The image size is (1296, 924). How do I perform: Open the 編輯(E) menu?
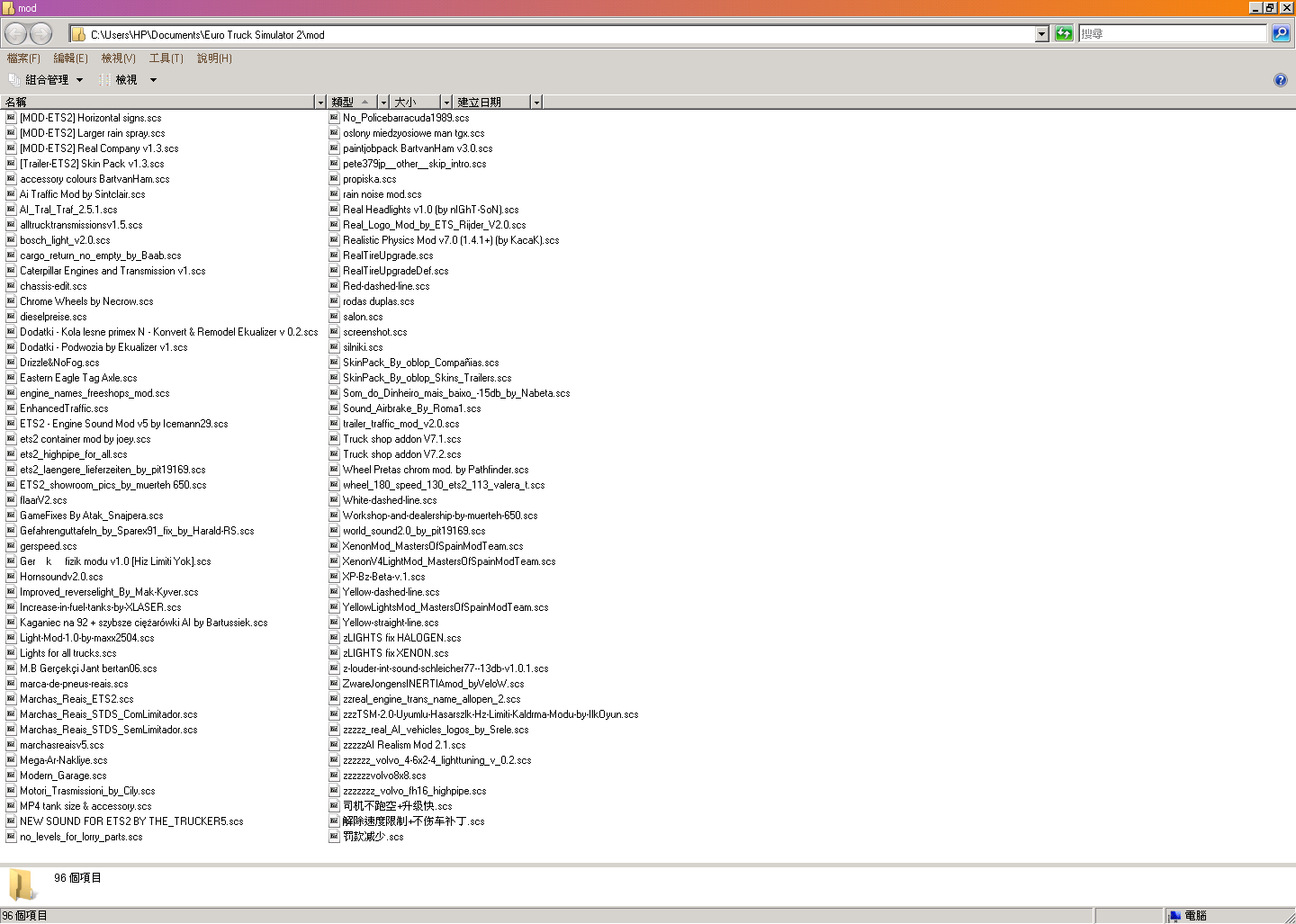tap(70, 58)
